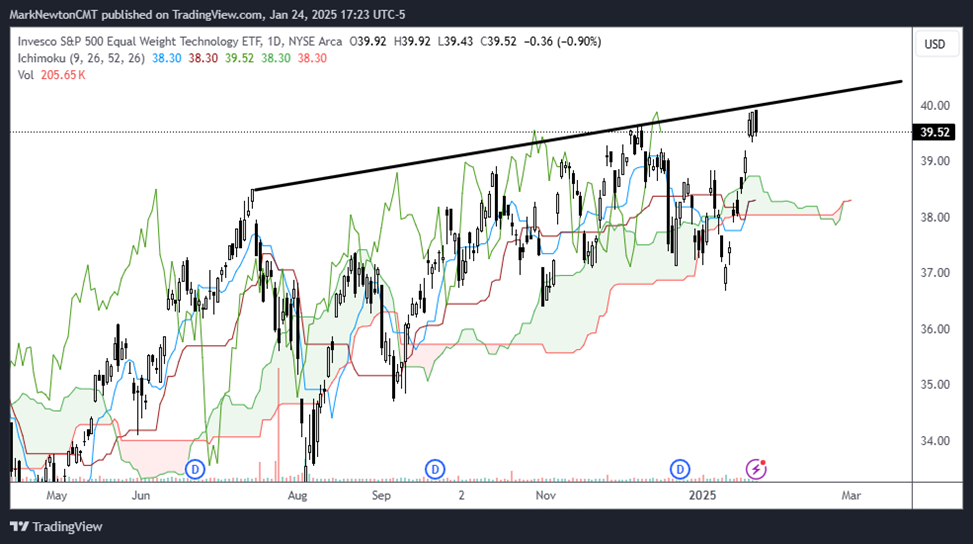This screenshot has width=973, height=544.
Task: Click the TradingView logo
Action: point(56,527)
